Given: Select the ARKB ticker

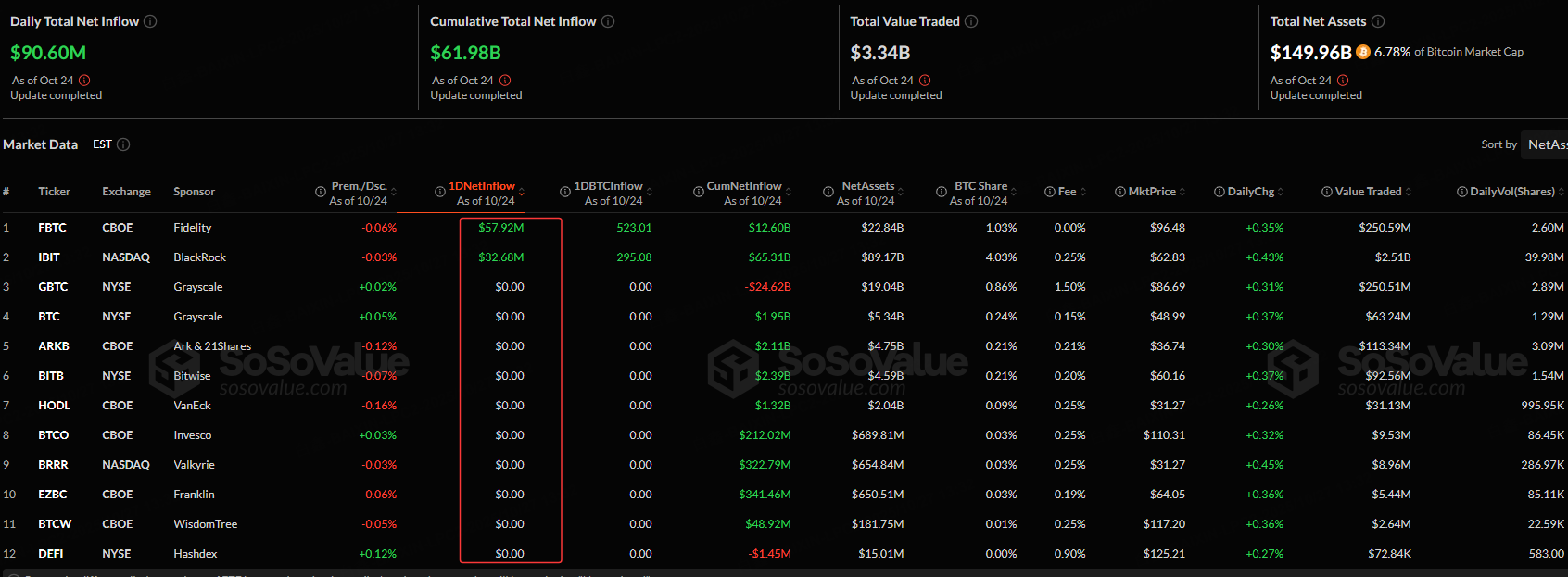Looking at the screenshot, I should (x=54, y=346).
